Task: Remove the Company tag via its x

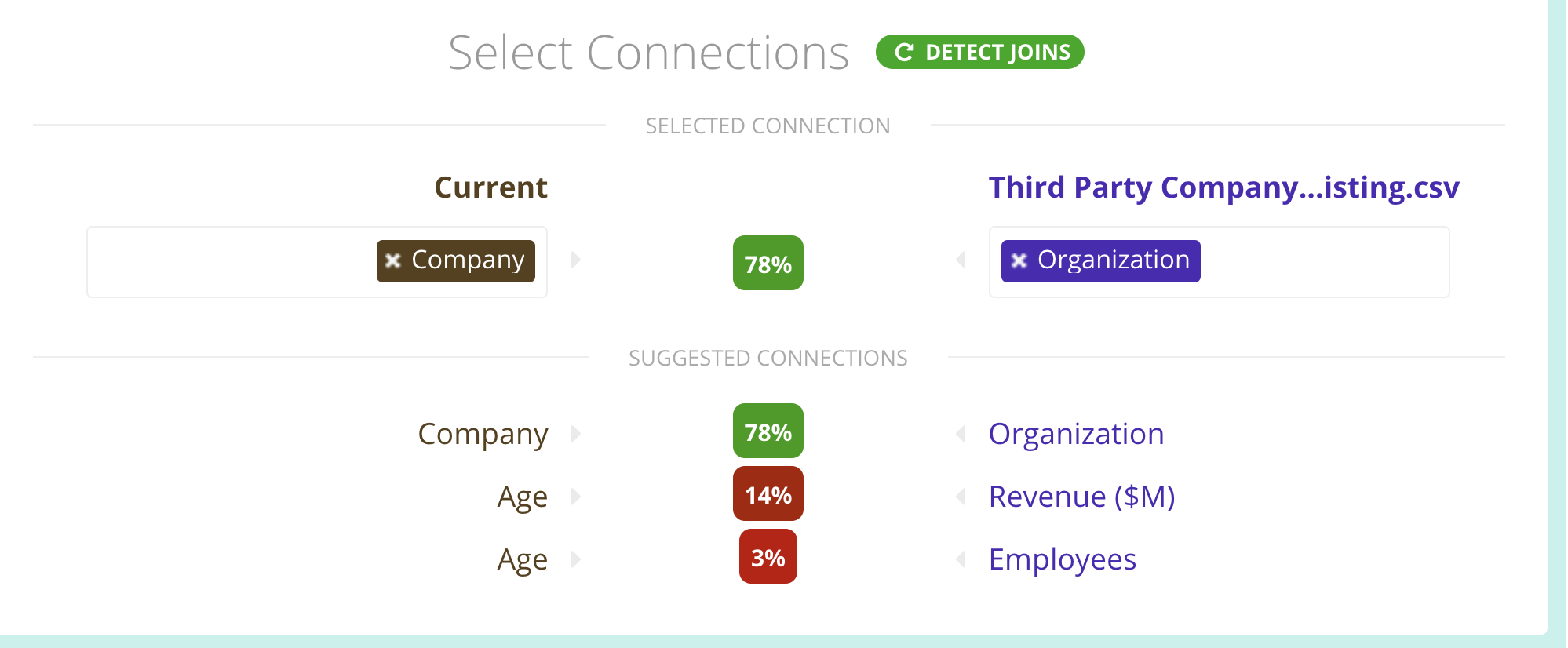Action: [x=393, y=260]
